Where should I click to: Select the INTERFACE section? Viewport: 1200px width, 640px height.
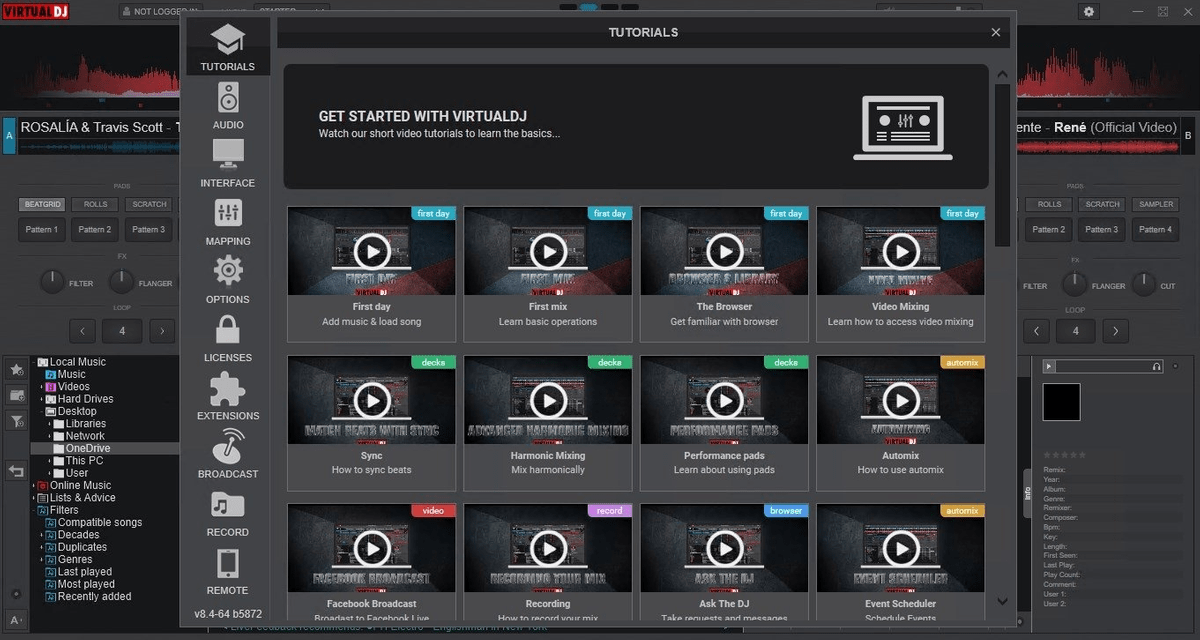[227, 164]
